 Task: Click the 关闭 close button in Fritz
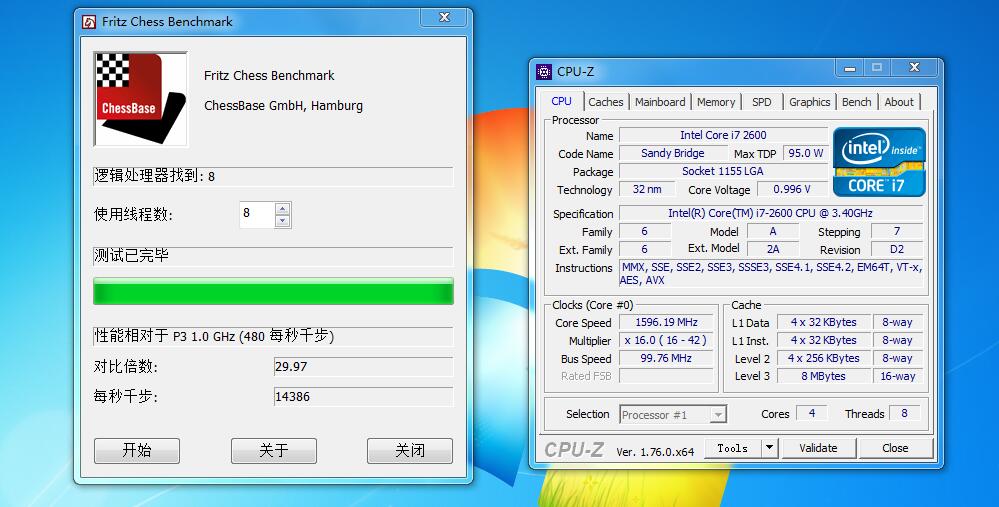tap(410, 451)
